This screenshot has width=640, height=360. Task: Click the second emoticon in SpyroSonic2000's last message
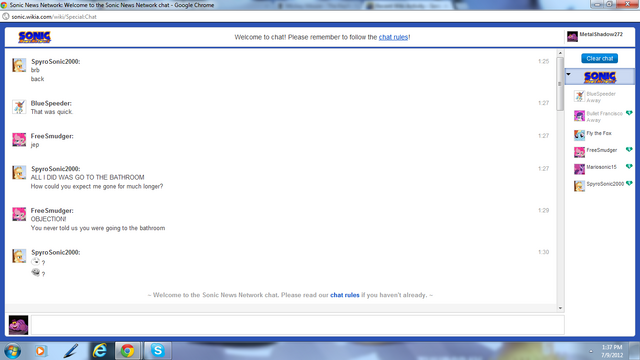(x=36, y=272)
